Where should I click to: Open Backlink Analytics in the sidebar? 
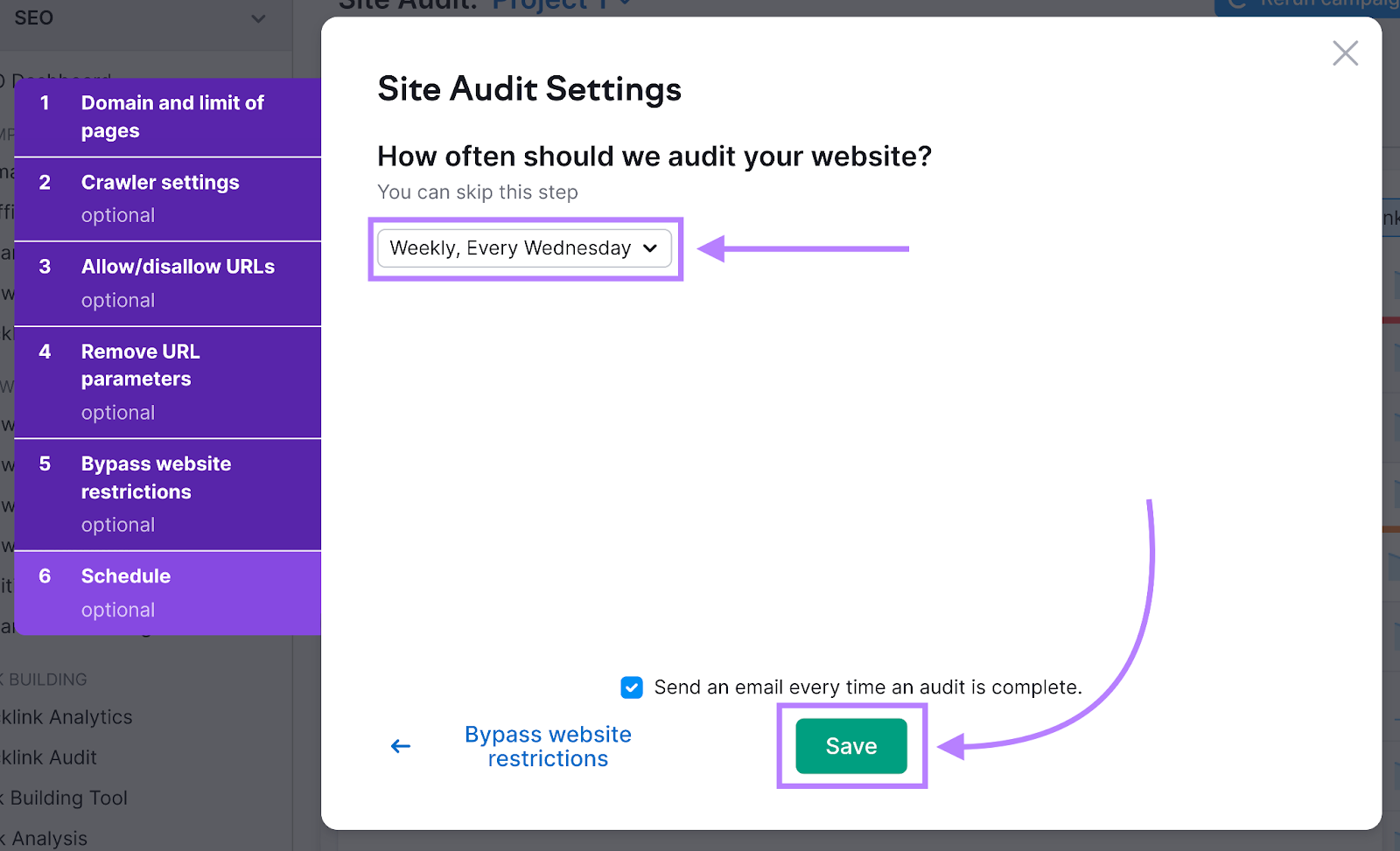(67, 716)
